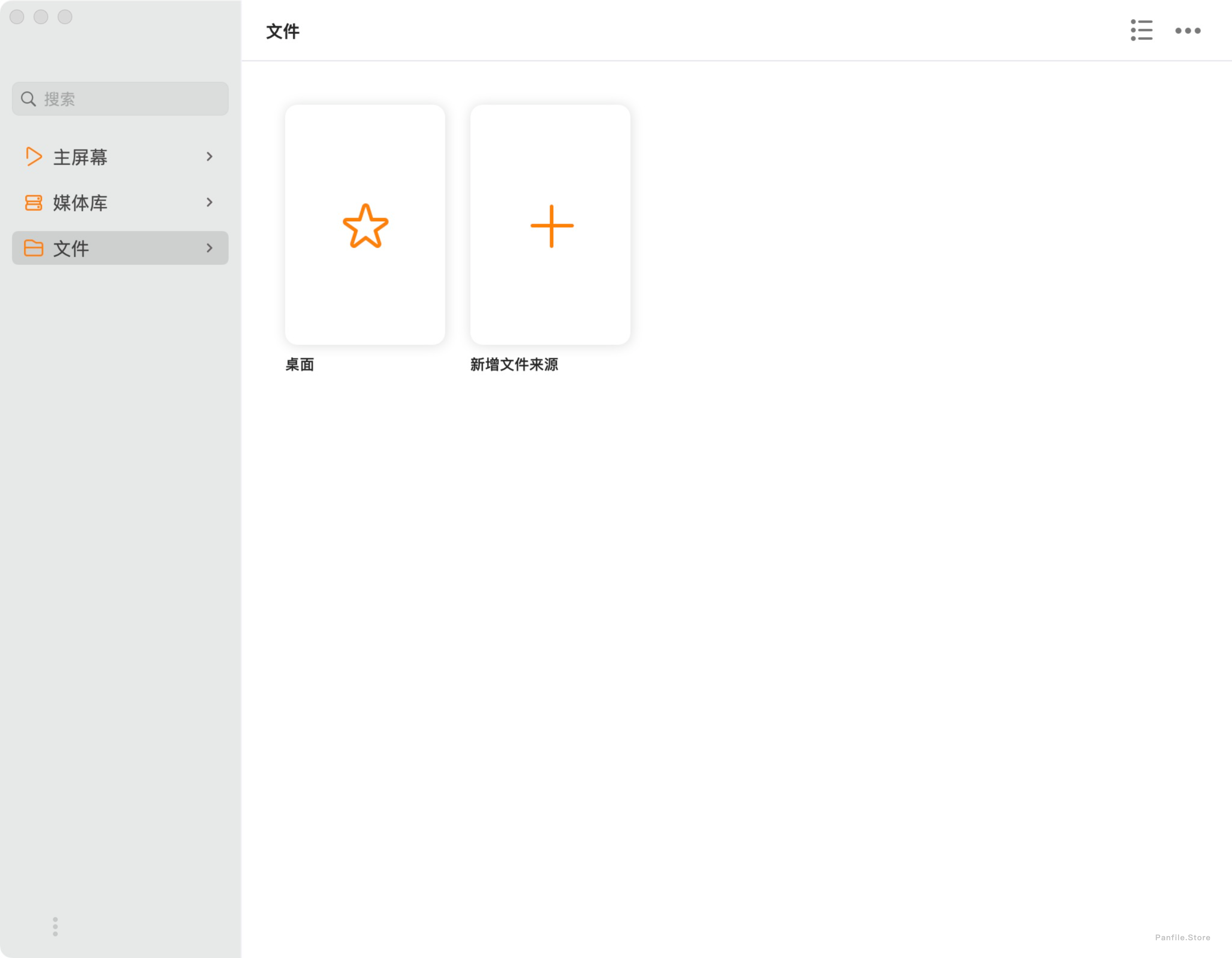Open the 媒体库 sidebar item
The width and height of the screenshot is (1232, 958).
120,202
